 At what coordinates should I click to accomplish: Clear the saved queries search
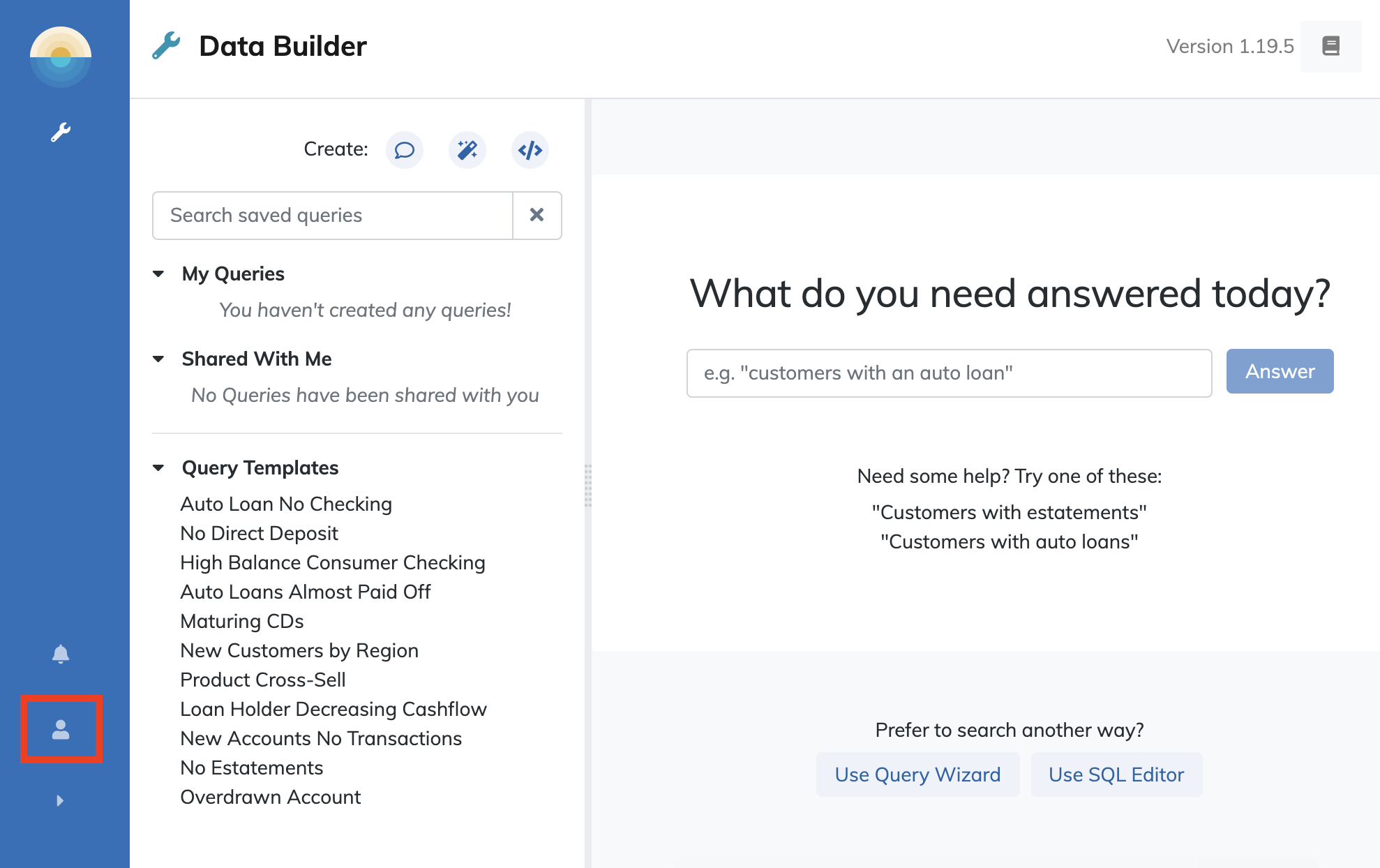tap(537, 215)
